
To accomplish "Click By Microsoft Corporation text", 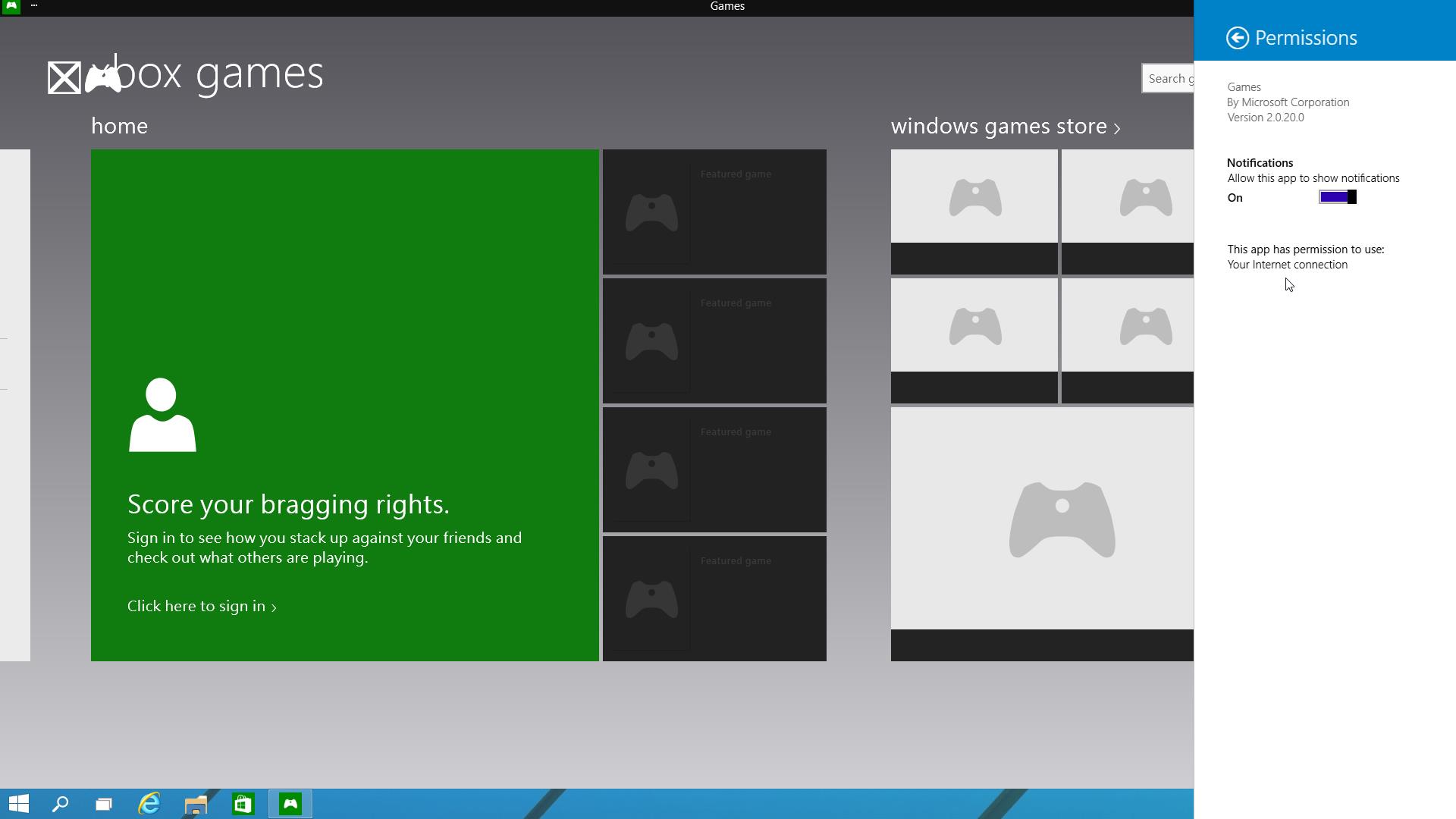I will (1288, 102).
